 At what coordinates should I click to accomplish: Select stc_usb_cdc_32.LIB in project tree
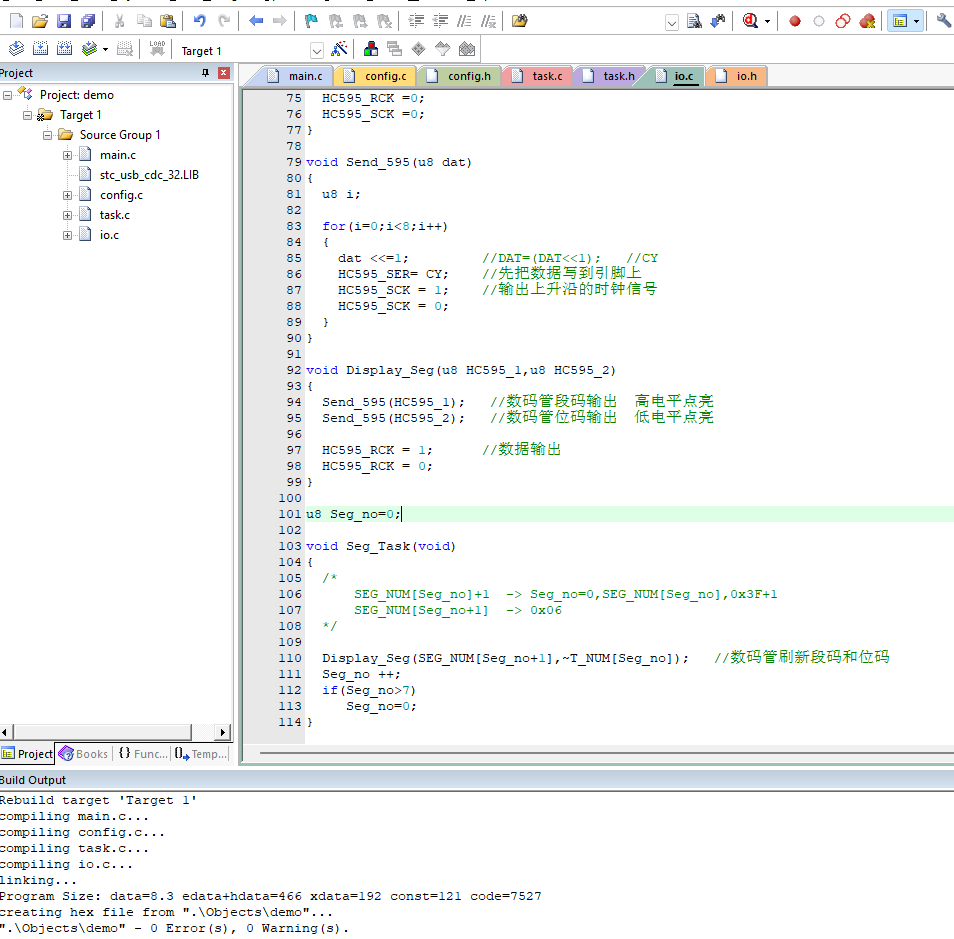pos(149,175)
